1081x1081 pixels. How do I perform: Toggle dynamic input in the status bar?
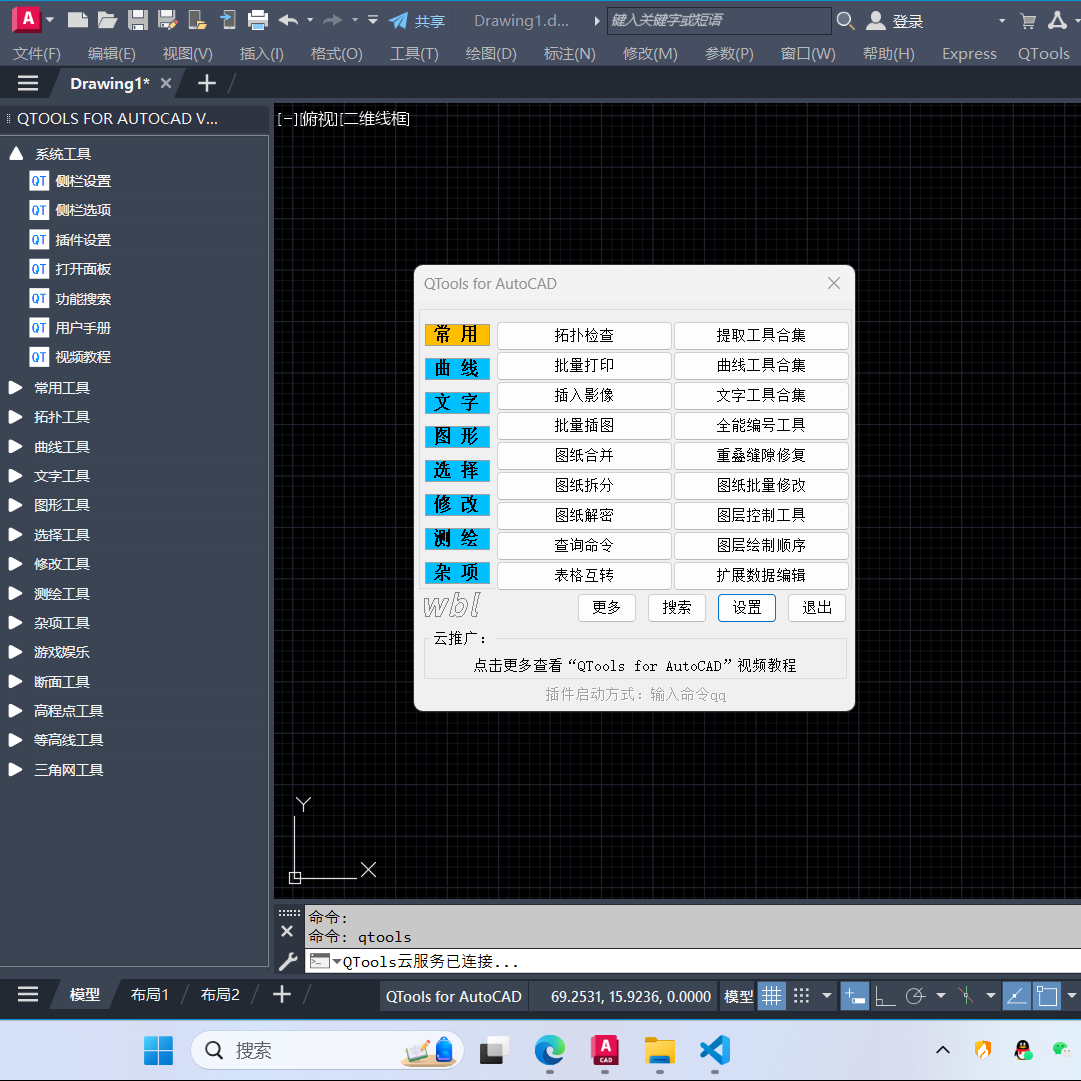[854, 996]
